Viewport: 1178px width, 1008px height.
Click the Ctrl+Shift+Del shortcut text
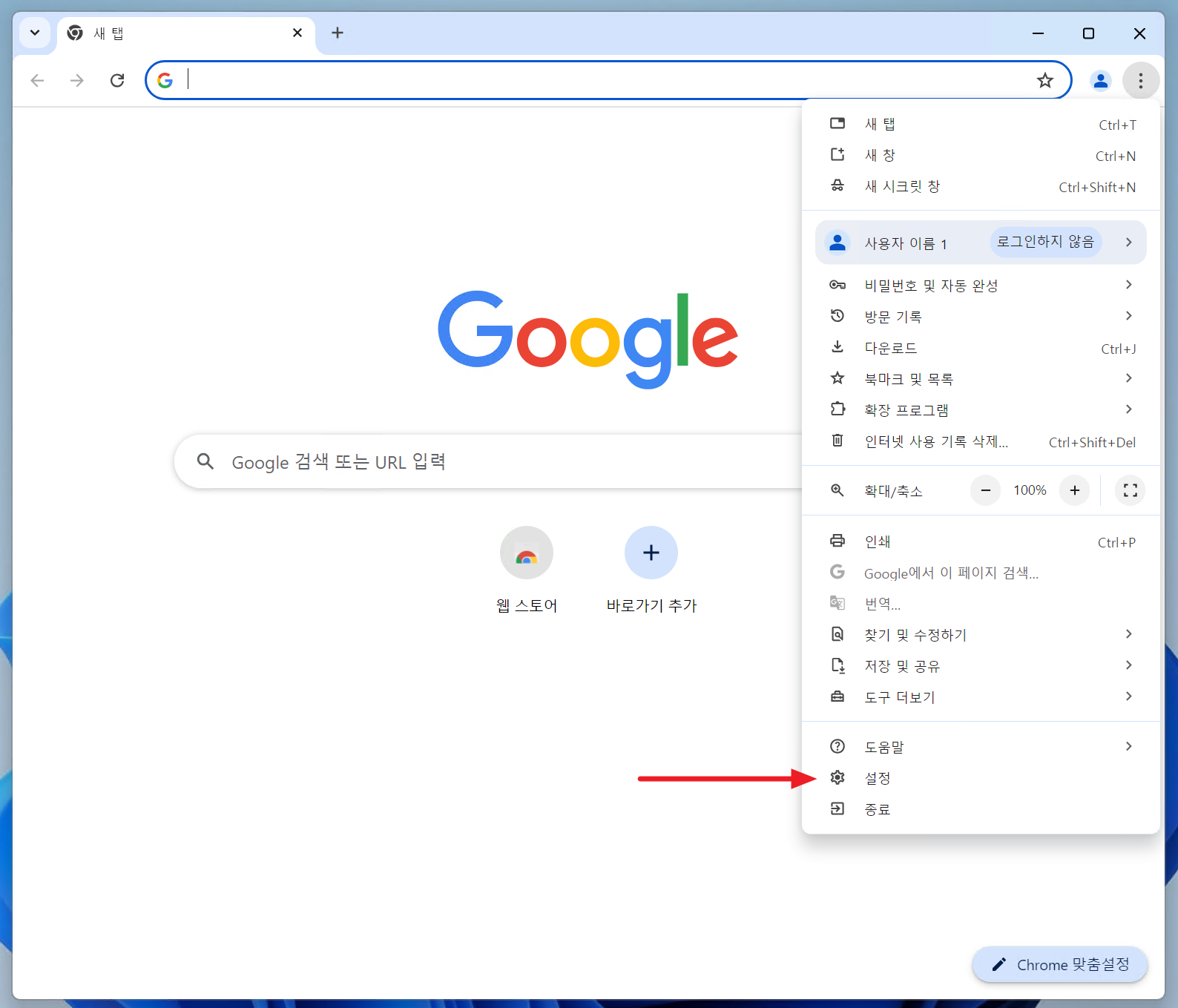pyautogui.click(x=1092, y=442)
